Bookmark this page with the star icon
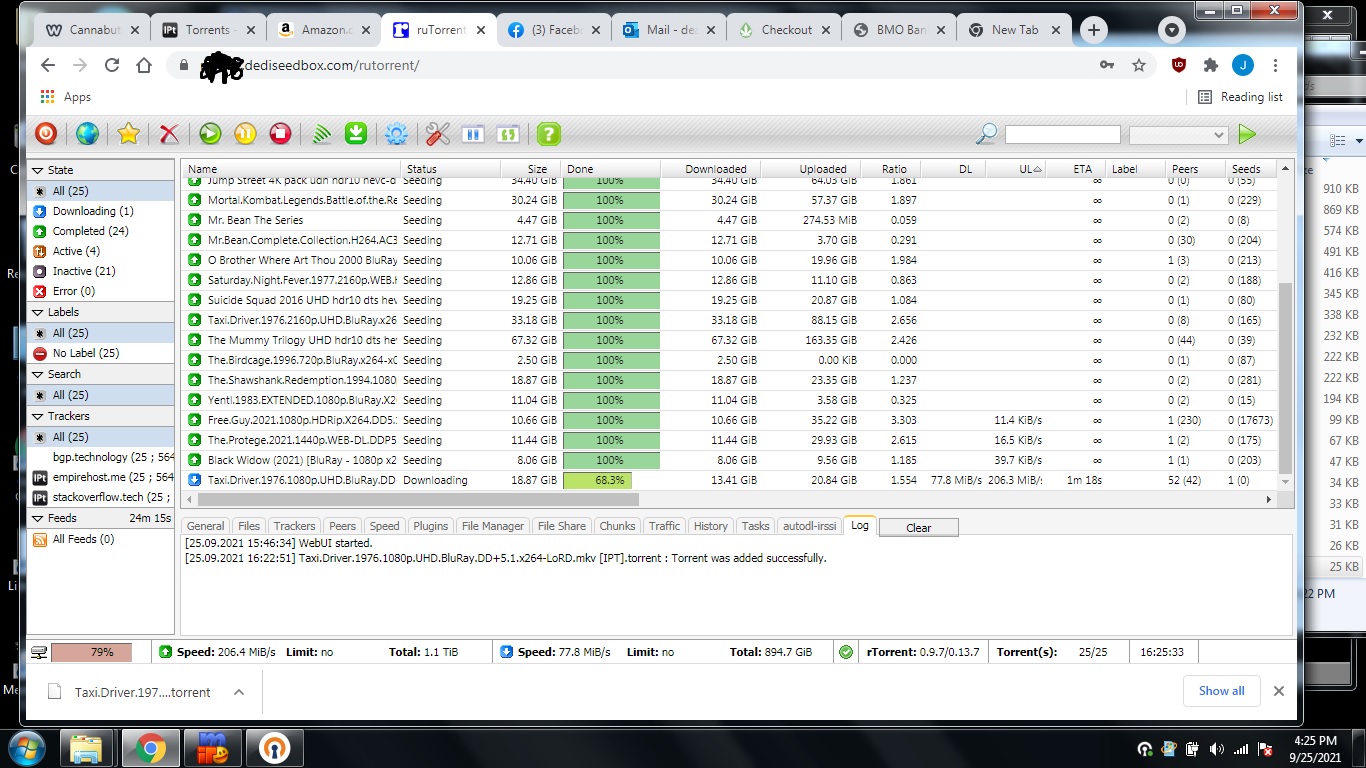Image resolution: width=1366 pixels, height=768 pixels. point(1138,65)
